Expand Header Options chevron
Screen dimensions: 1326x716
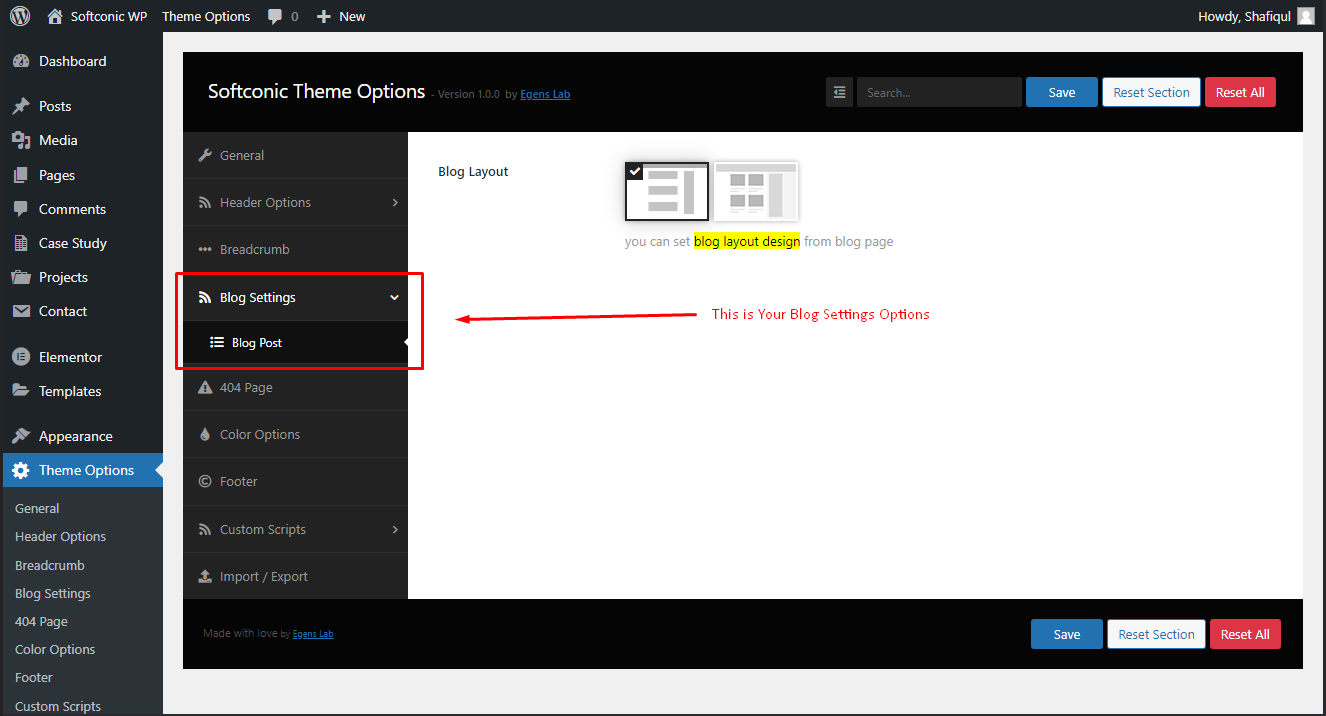click(395, 202)
